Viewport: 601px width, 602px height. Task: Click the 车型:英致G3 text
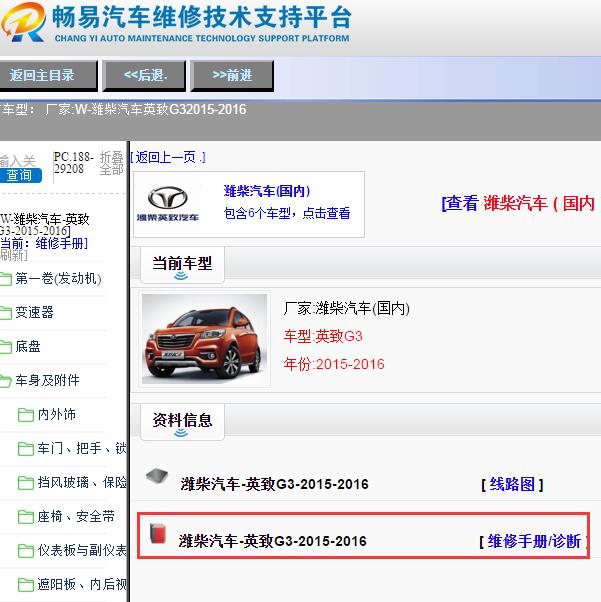tap(323, 336)
